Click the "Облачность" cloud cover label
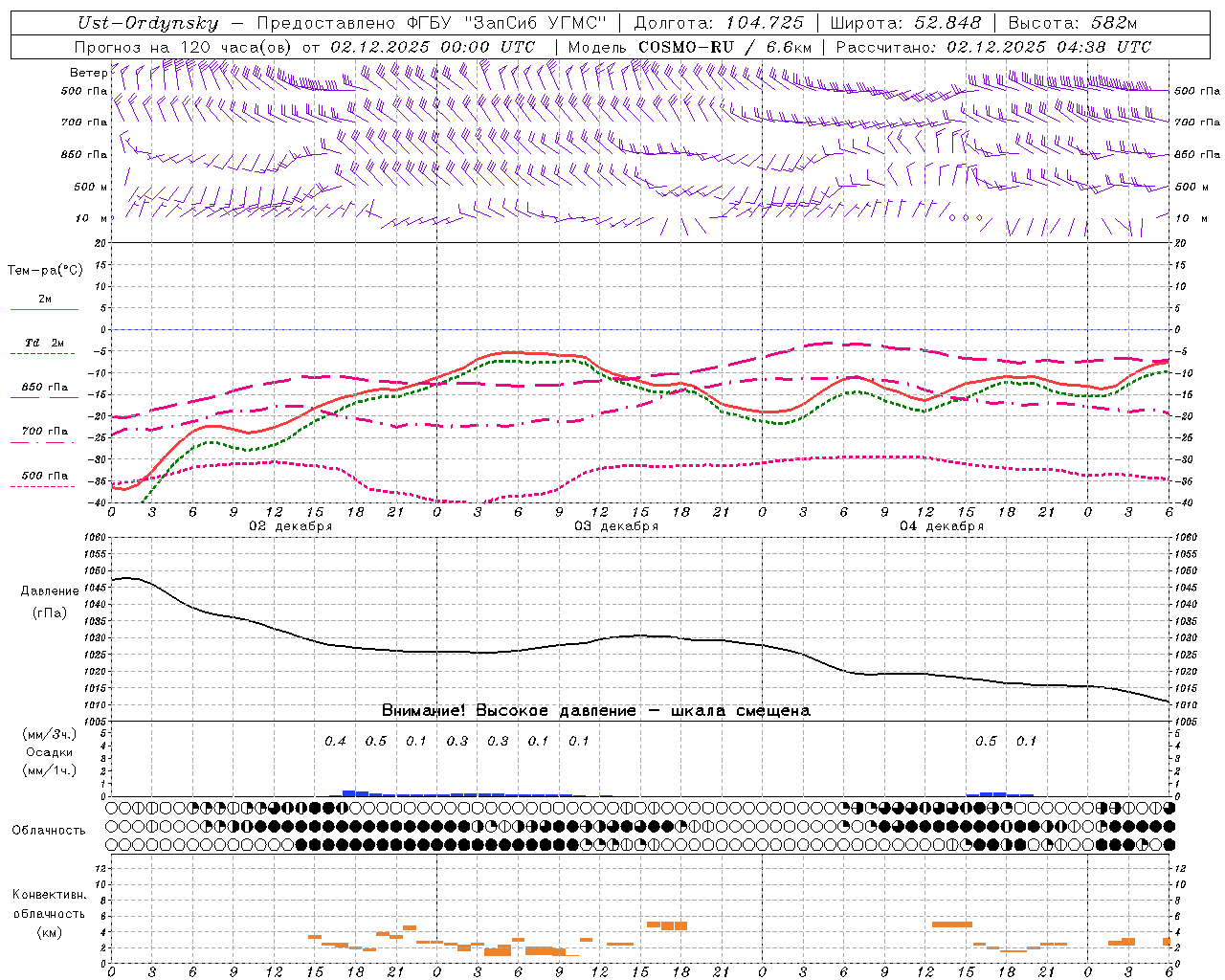Screen dimensions: 1225x980 click(x=49, y=831)
